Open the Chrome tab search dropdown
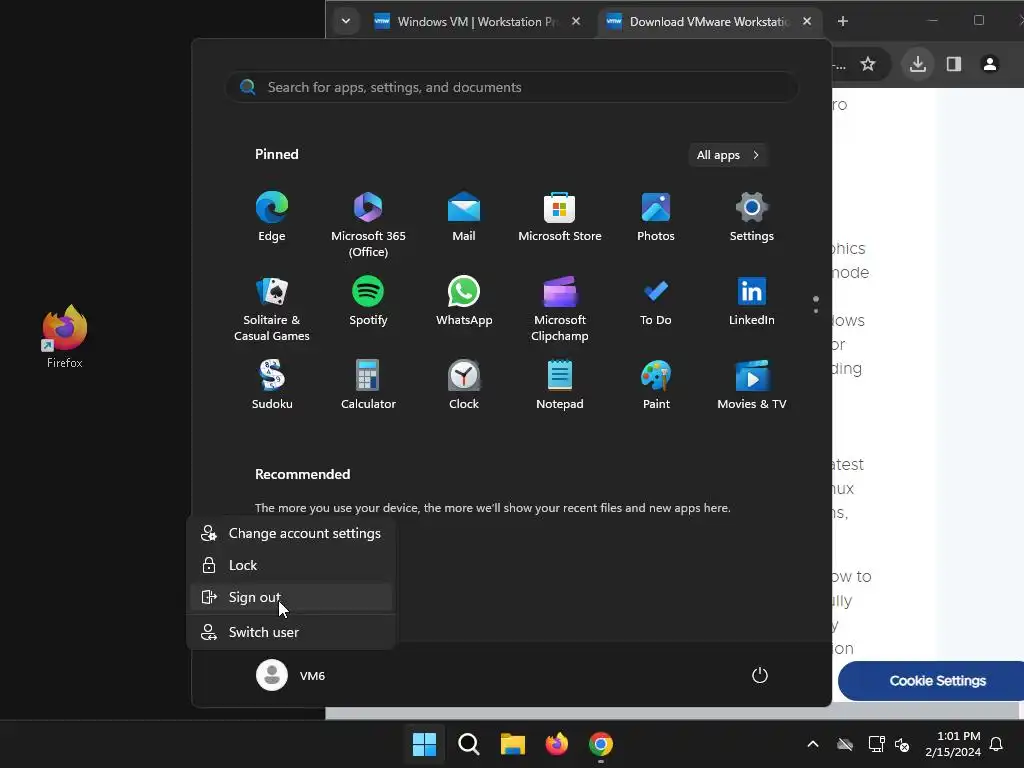 [x=346, y=22]
